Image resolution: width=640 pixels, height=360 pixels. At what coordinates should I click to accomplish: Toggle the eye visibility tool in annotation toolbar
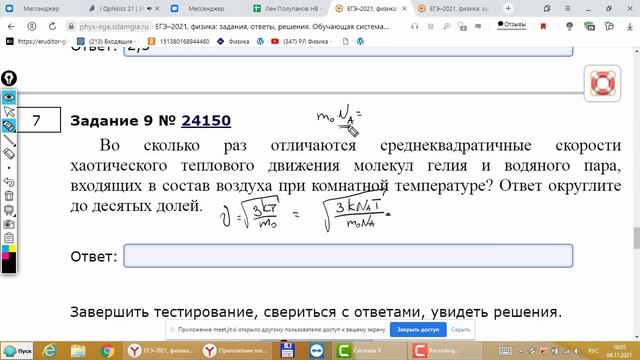[x=9, y=98]
